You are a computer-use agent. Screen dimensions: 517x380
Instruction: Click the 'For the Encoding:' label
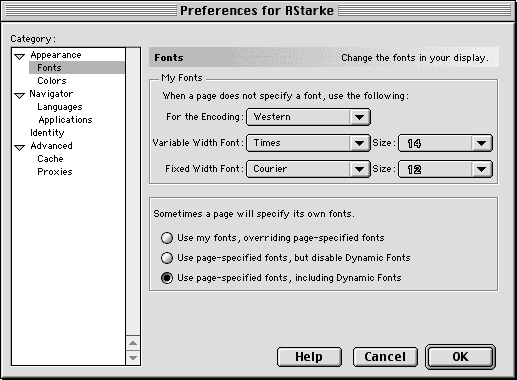204,117
